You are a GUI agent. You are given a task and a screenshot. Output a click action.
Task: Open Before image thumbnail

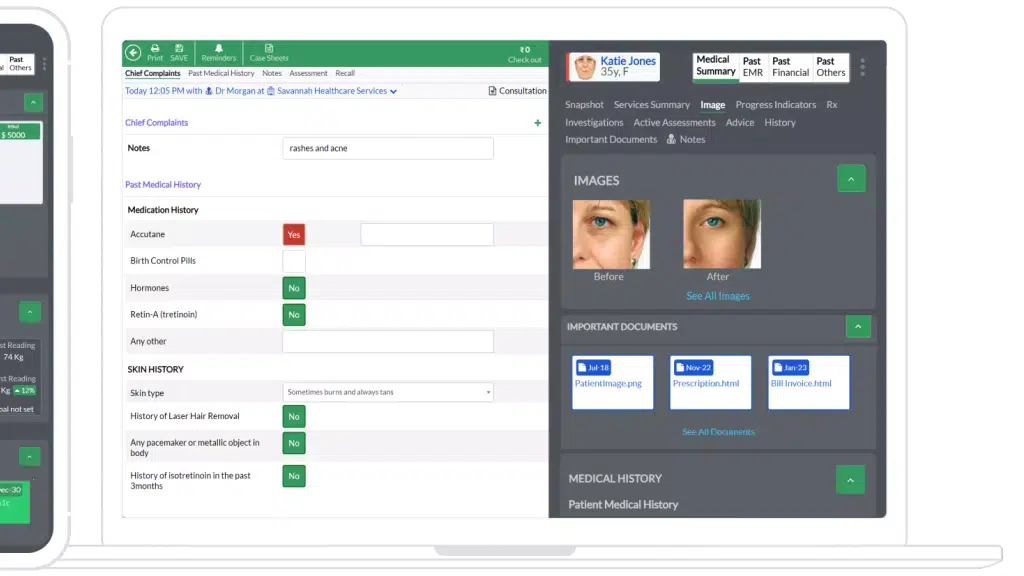[611, 234]
